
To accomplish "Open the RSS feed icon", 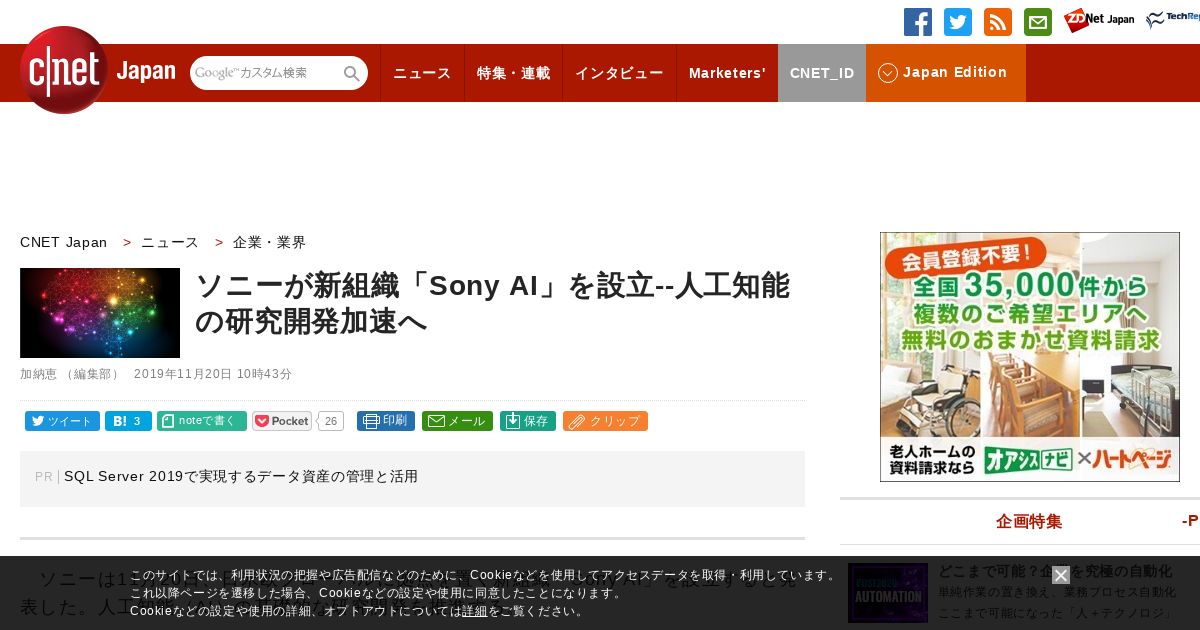I will pos(998,22).
